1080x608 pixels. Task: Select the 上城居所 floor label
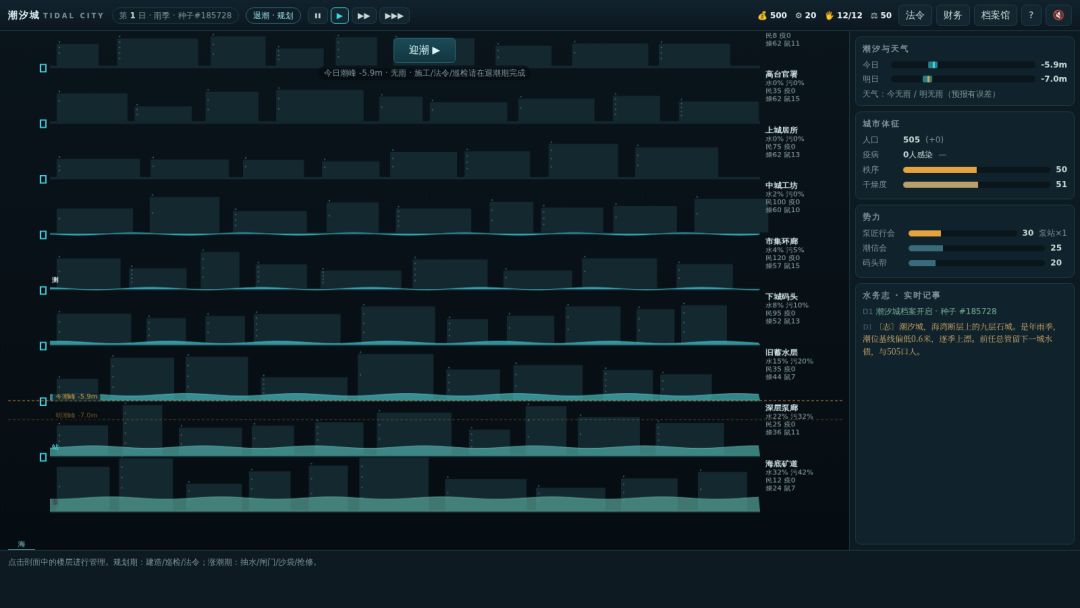coord(781,130)
